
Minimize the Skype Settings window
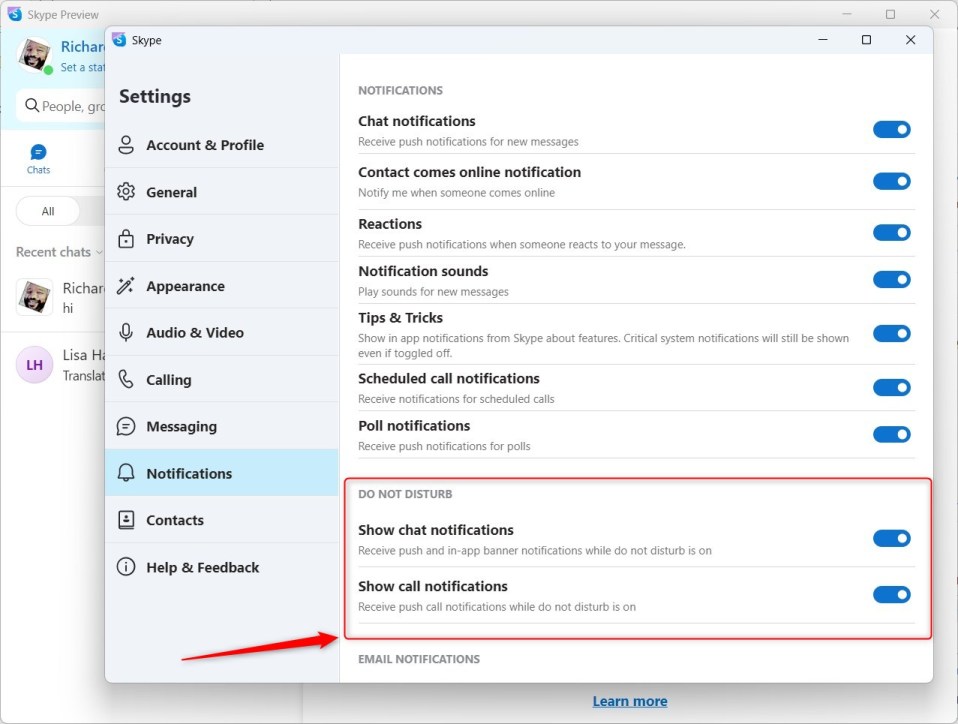pyautogui.click(x=823, y=40)
